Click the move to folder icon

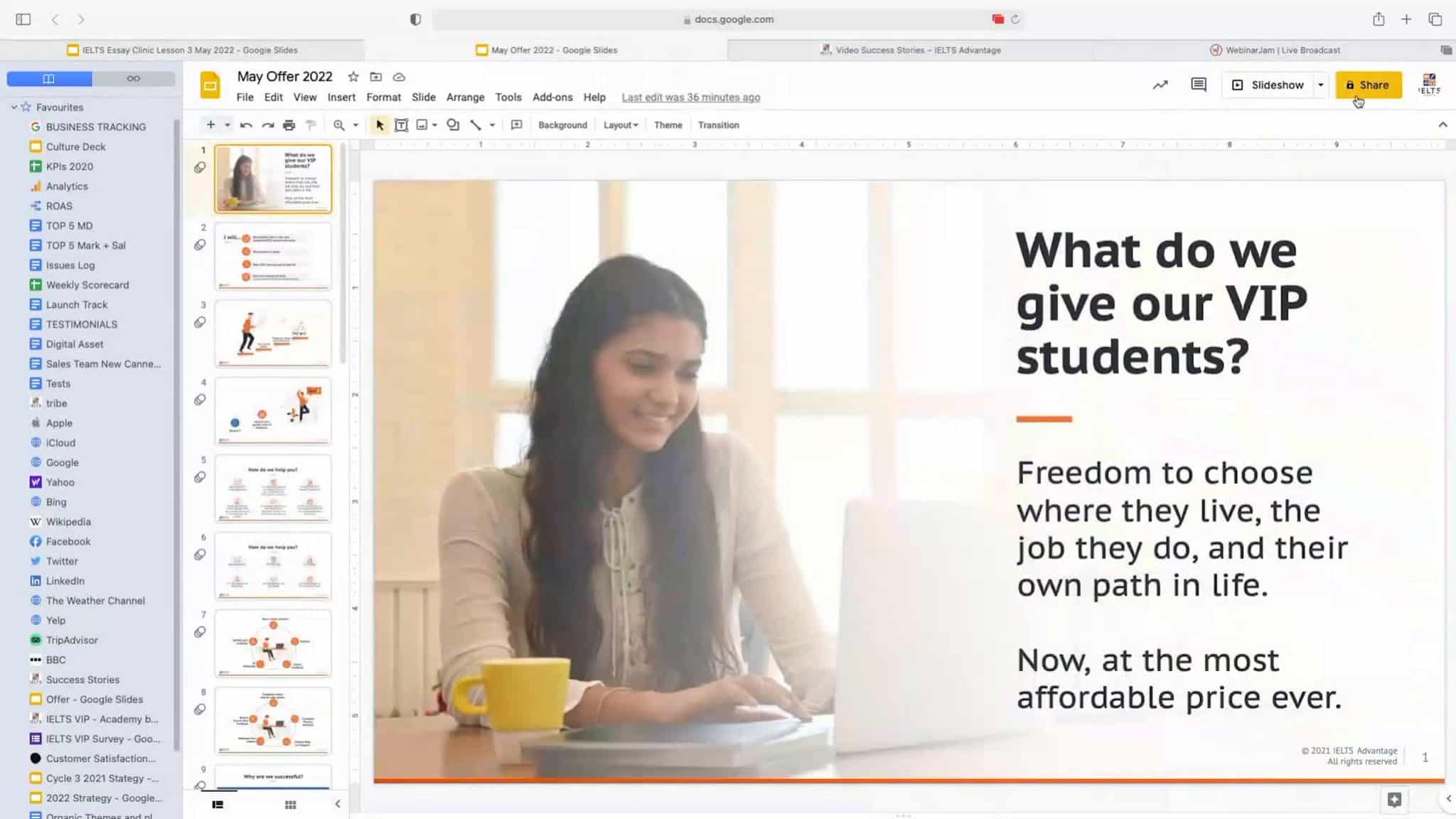tap(376, 77)
